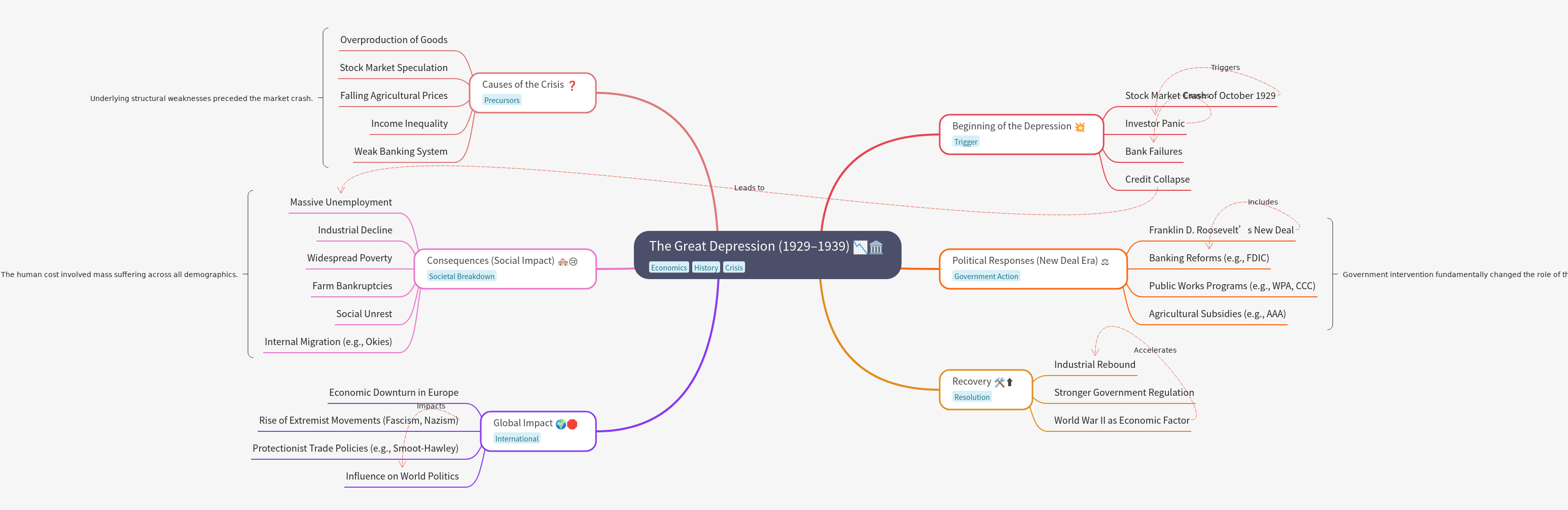
Task: Select the Credit Collapse subtopic
Action: point(1157,179)
